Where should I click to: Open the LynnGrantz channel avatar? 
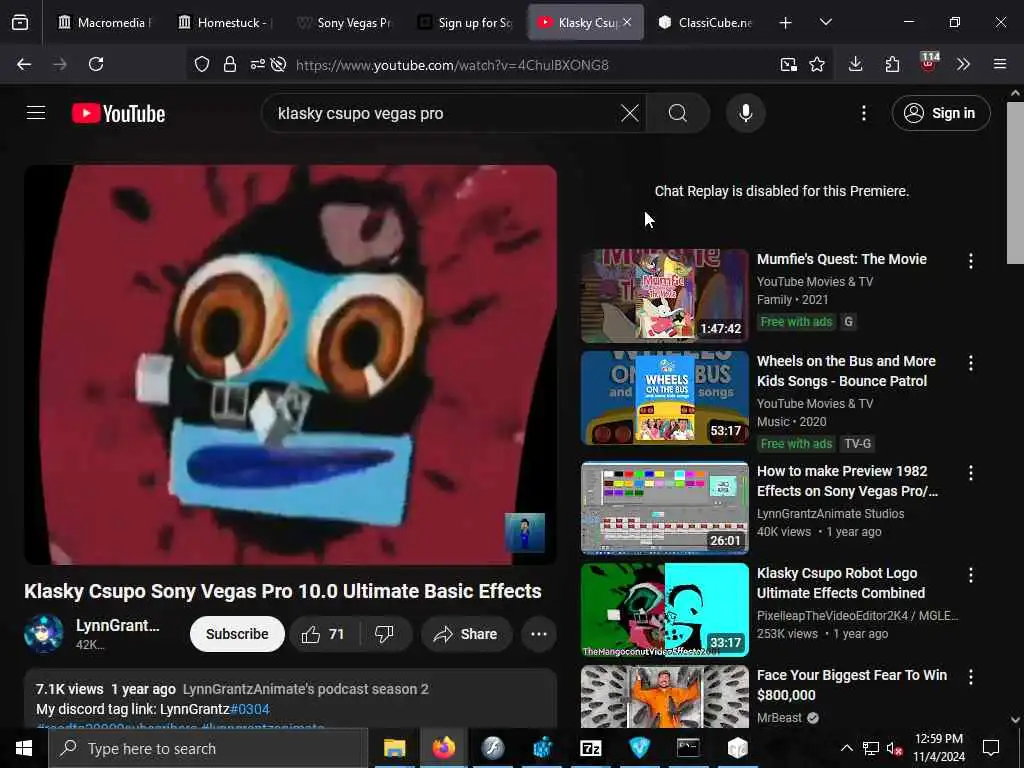pos(44,633)
